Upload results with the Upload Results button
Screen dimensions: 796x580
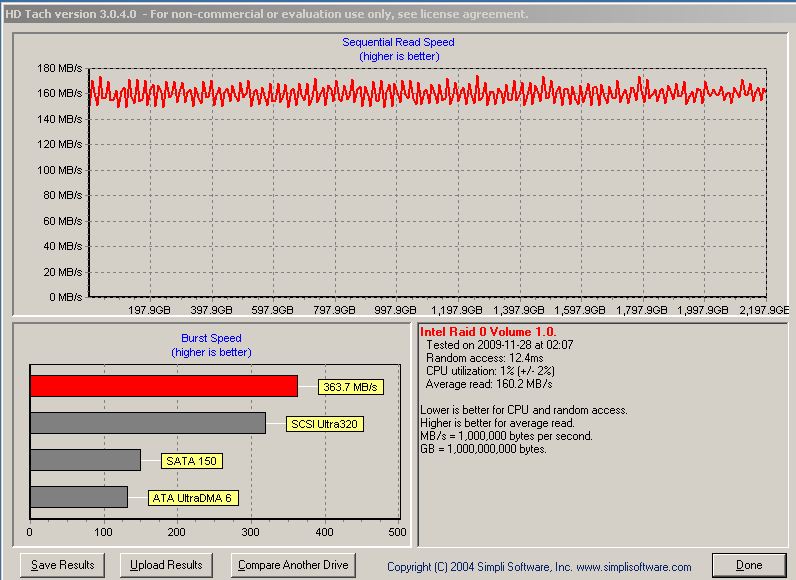[x=166, y=565]
